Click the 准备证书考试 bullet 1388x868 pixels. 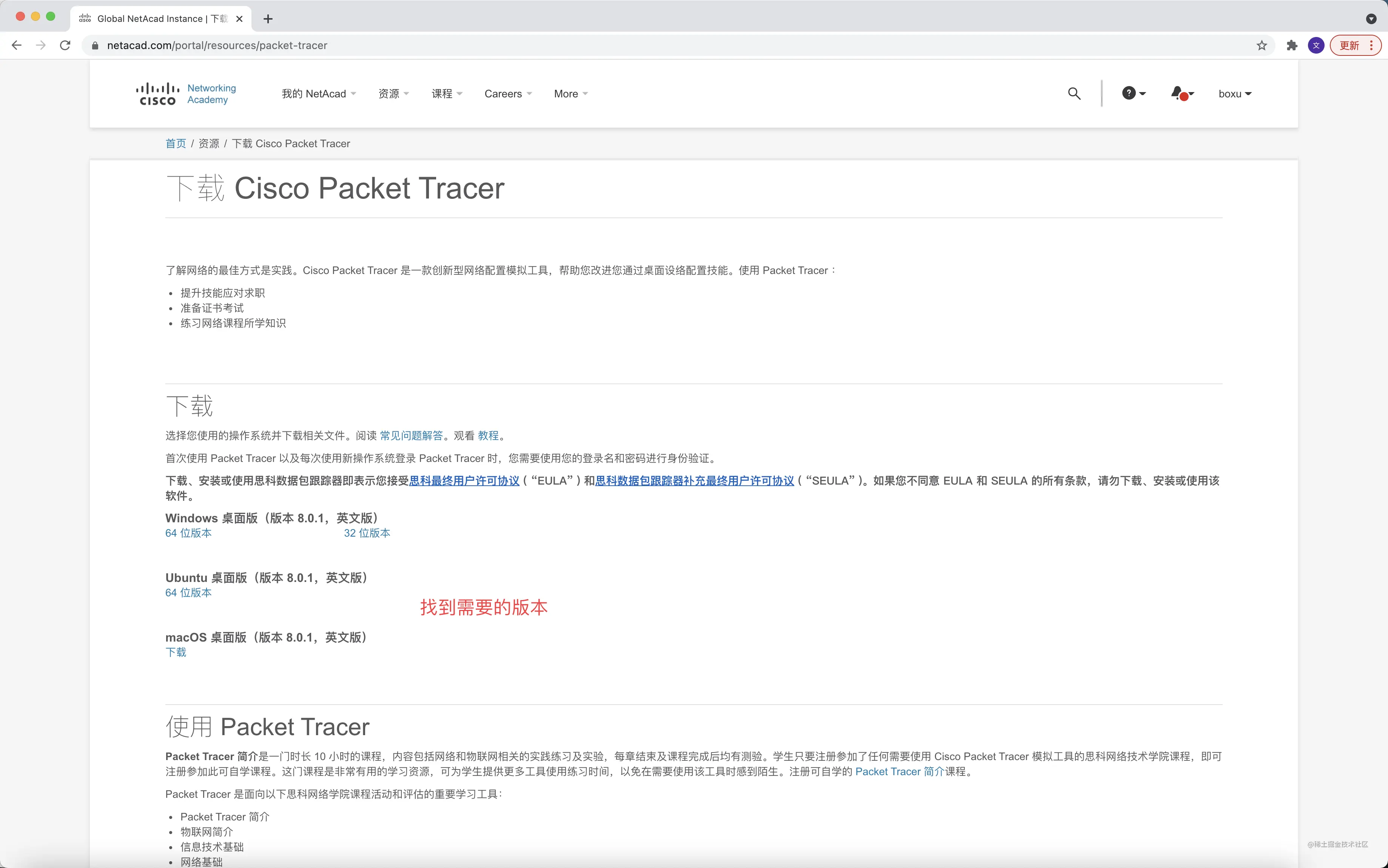212,308
